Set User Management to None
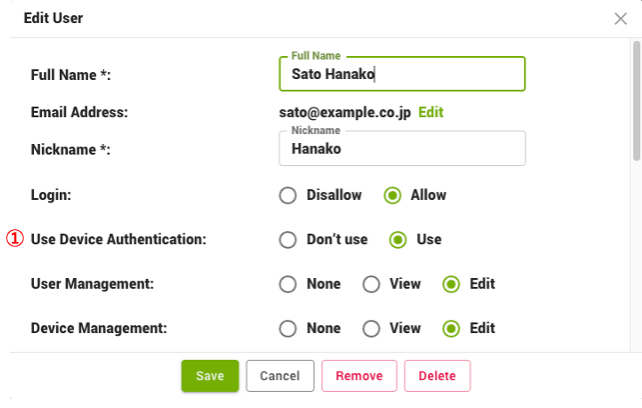This screenshot has width=642, height=408. coord(288,284)
